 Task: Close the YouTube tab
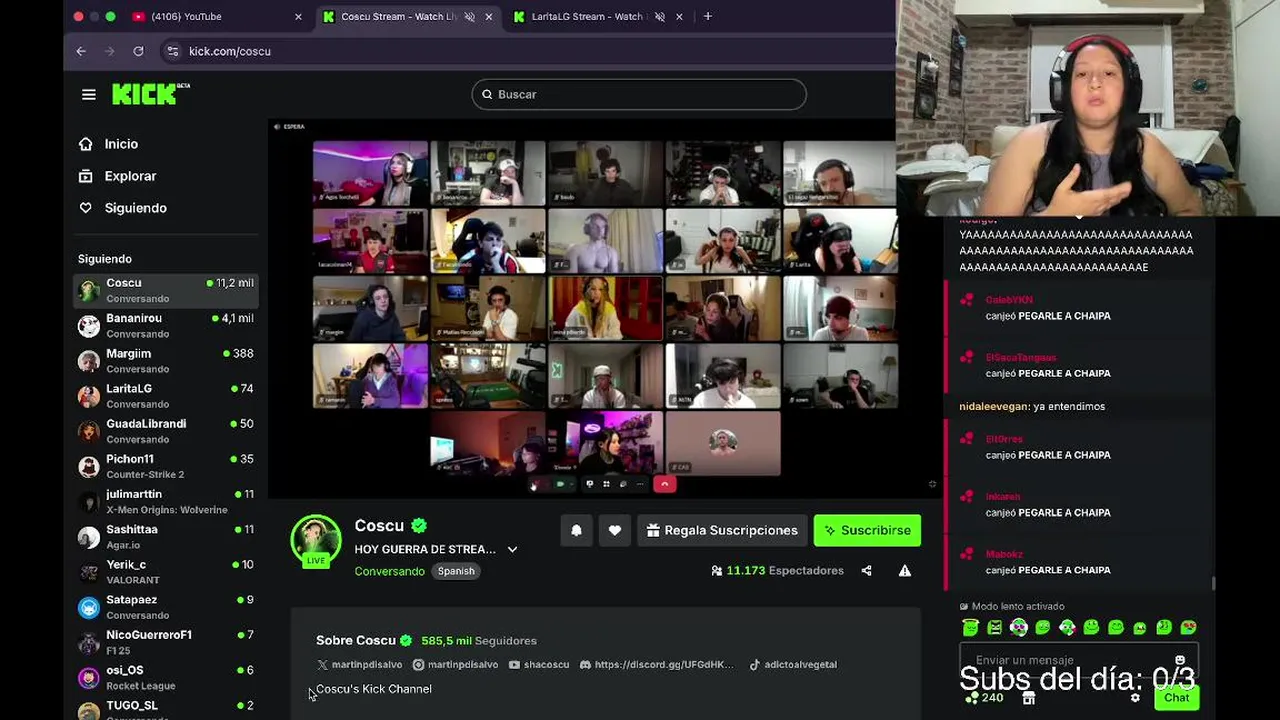pyautogui.click(x=298, y=16)
